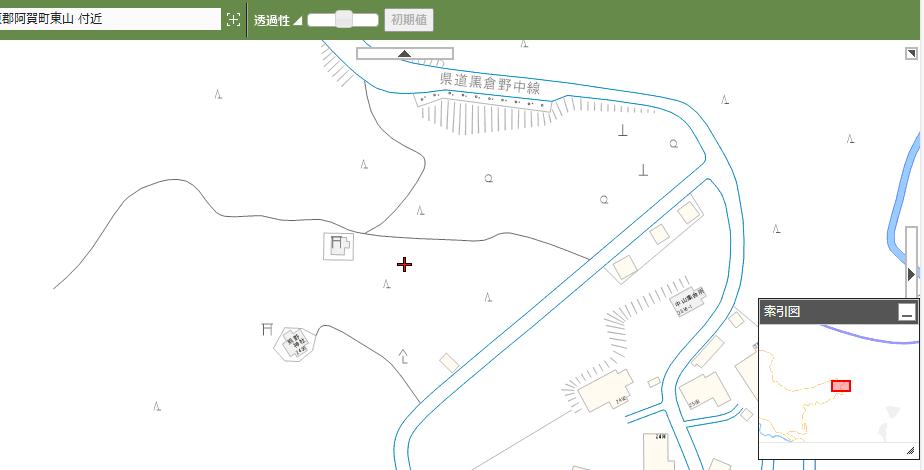
Task: Expand the right side panel arrow tab
Action: point(911,273)
